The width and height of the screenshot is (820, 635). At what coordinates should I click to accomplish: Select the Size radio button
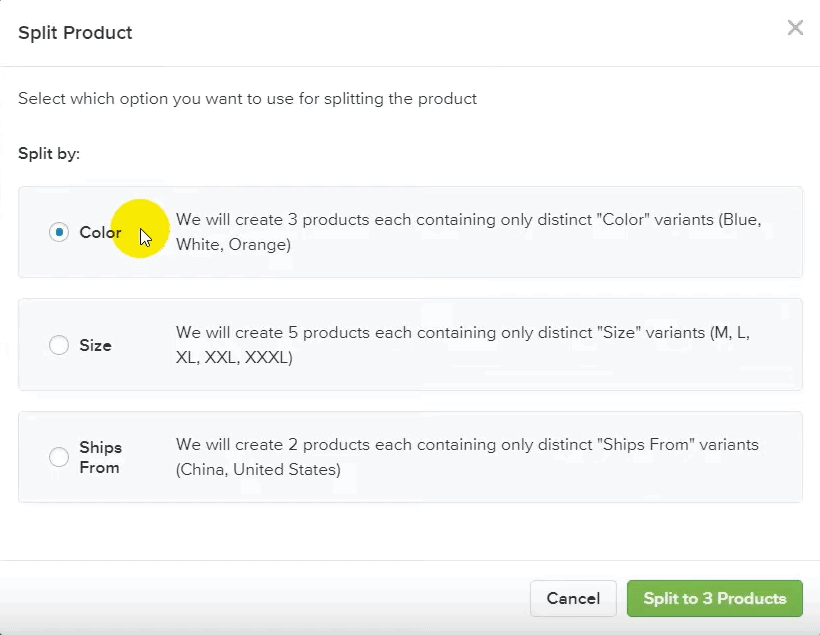pos(59,345)
